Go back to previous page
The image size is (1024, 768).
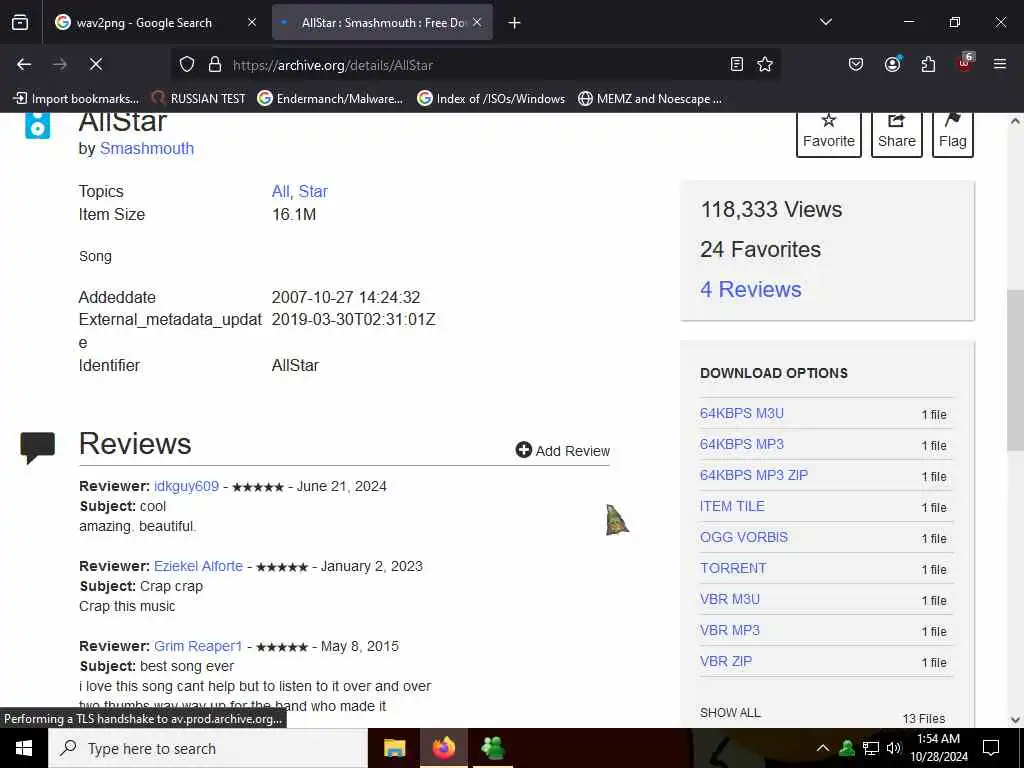point(24,64)
